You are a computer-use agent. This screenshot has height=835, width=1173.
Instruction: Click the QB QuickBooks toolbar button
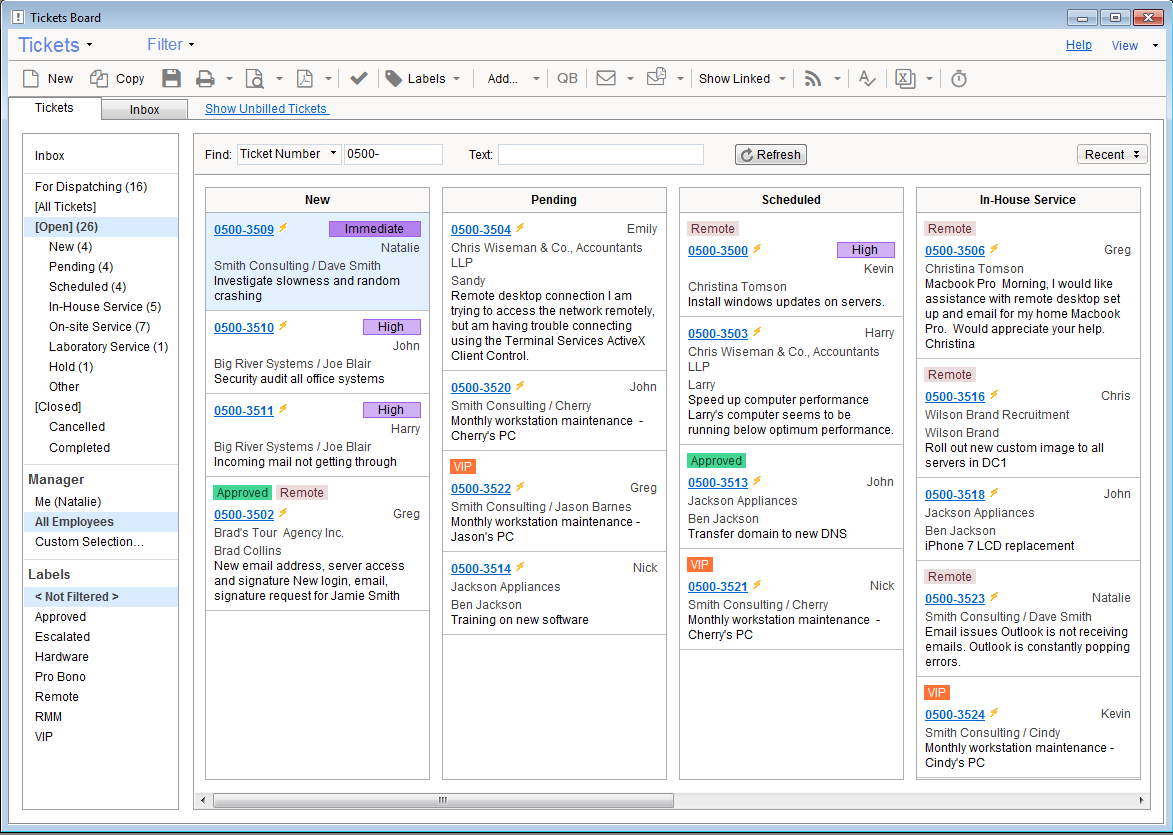567,79
